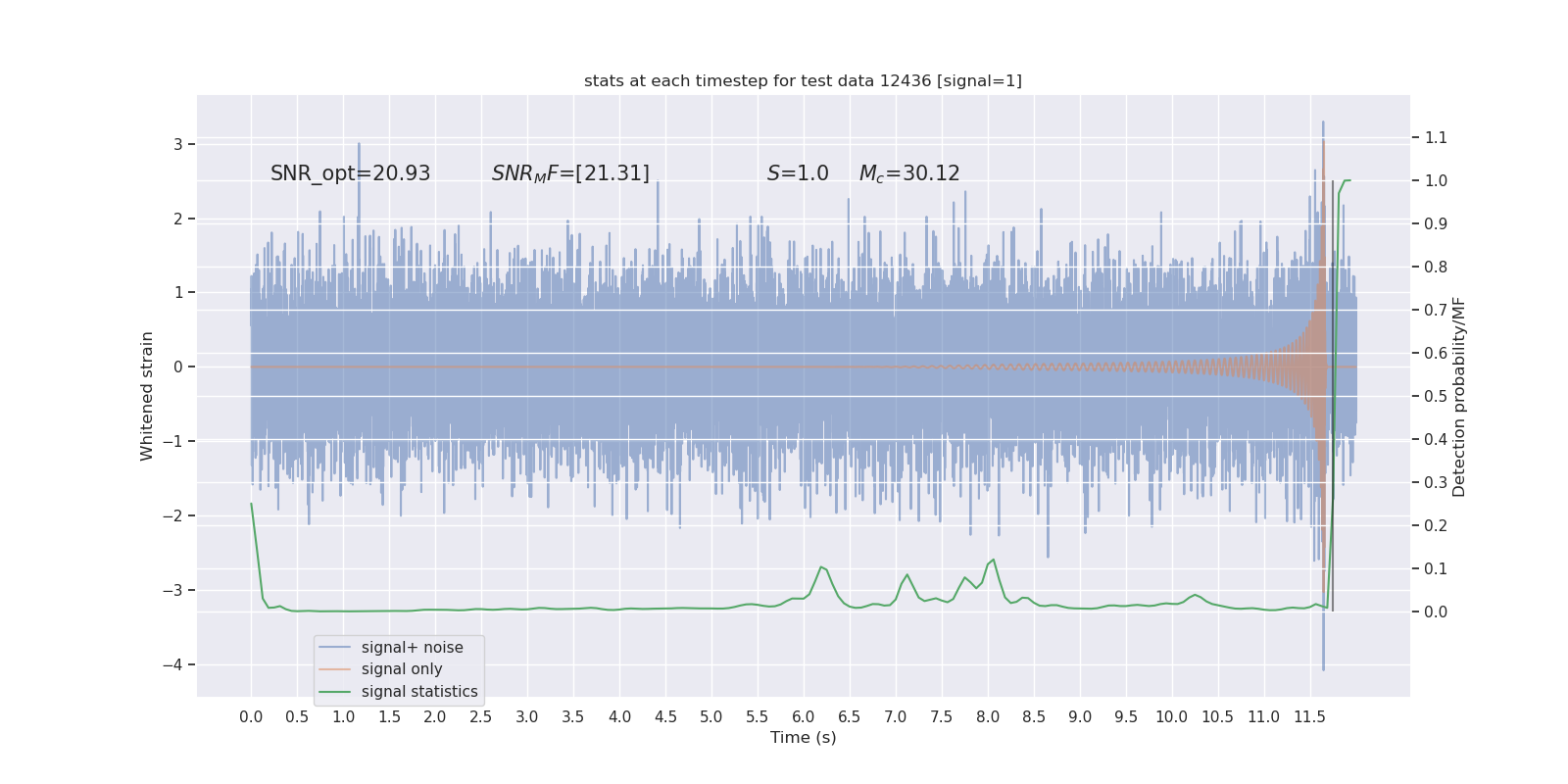Select the 0.4 tick on the probability axis
Image resolution: width=1568 pixels, height=784 pixels.
(x=1436, y=439)
